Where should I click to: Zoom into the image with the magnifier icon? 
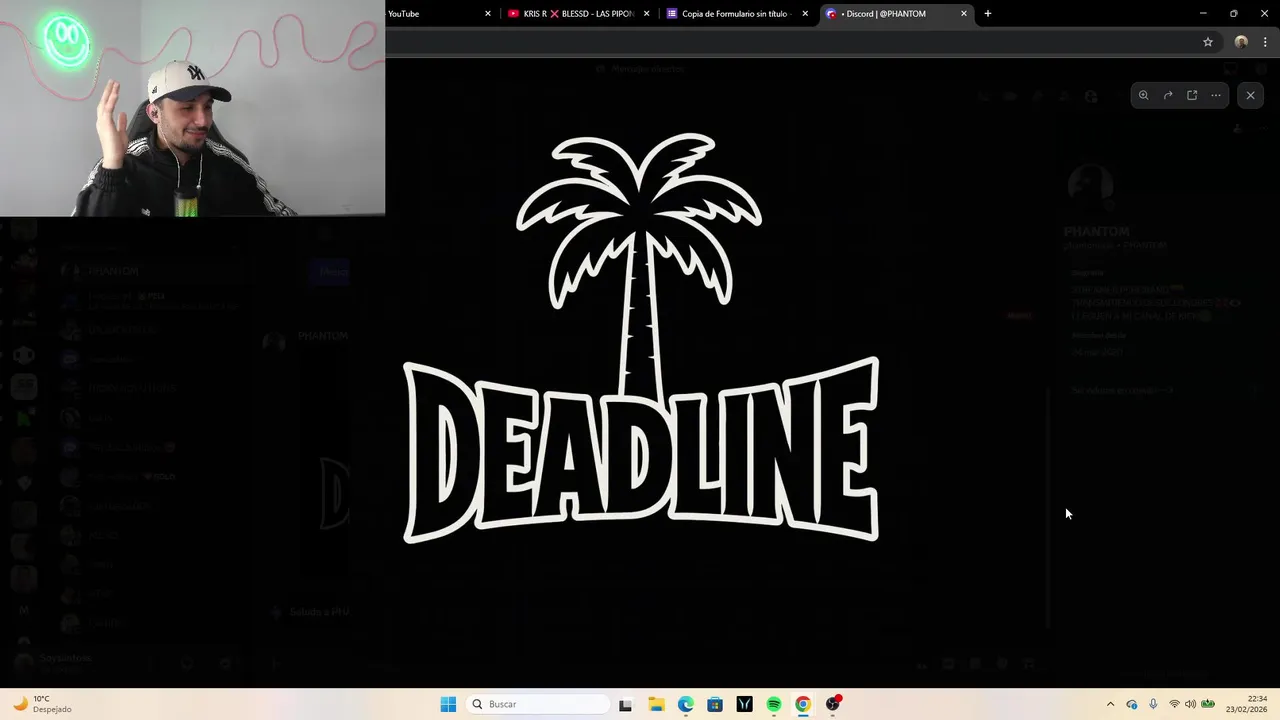coord(1144,95)
